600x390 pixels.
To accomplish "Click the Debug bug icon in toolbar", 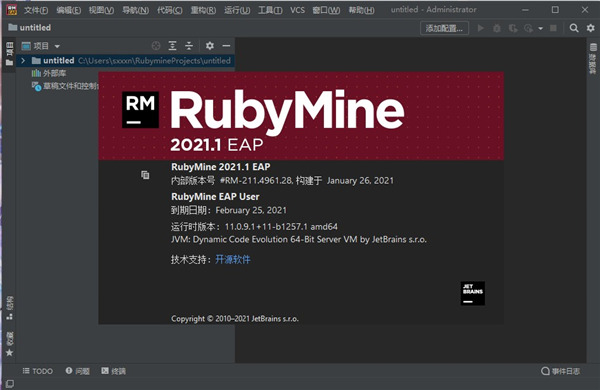I will pyautogui.click(x=497, y=28).
